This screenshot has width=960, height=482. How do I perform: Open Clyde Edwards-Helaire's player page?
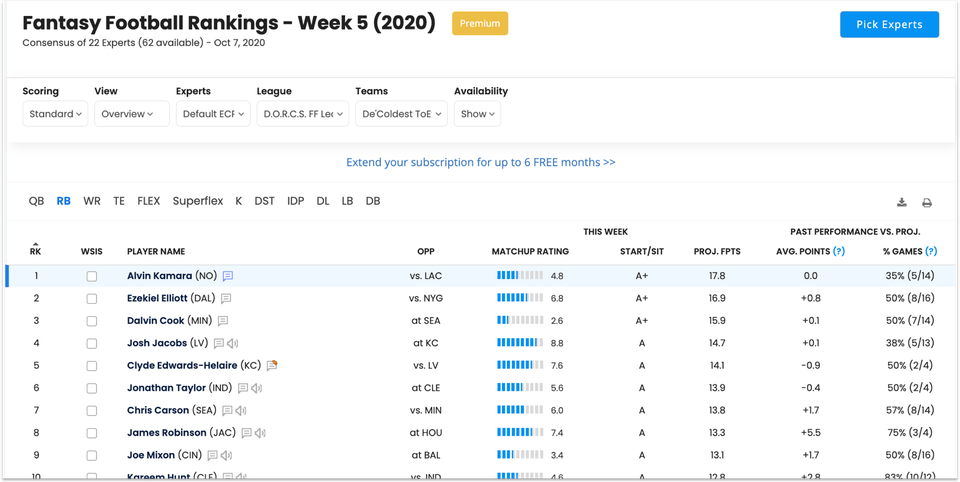tap(182, 366)
